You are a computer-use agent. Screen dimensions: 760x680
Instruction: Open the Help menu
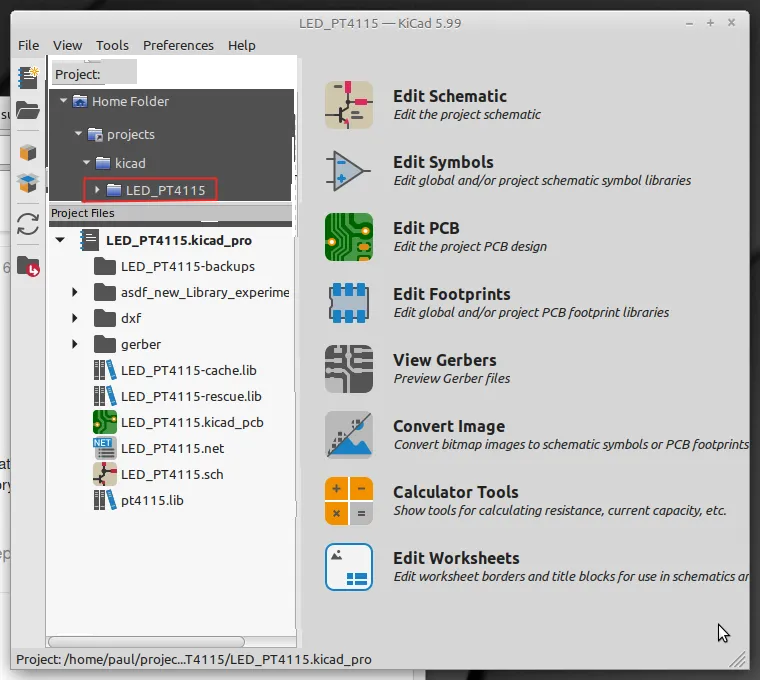(241, 45)
